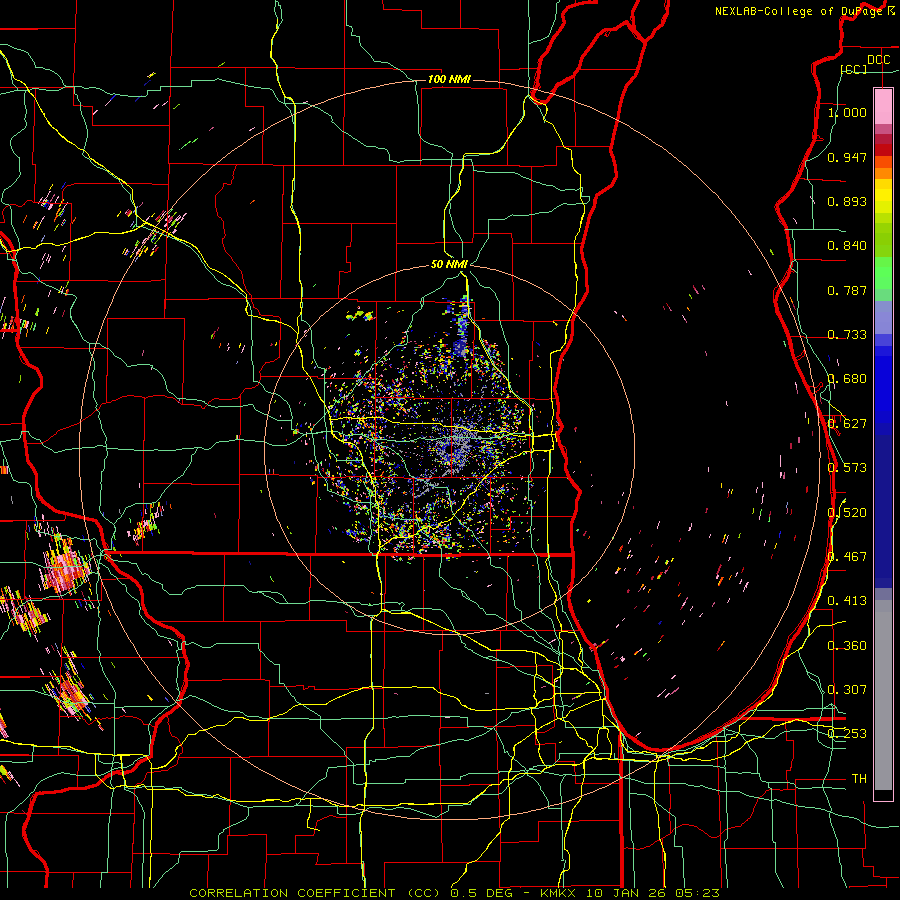Click the 0.253 legend value
The image size is (900, 900).
click(847, 734)
